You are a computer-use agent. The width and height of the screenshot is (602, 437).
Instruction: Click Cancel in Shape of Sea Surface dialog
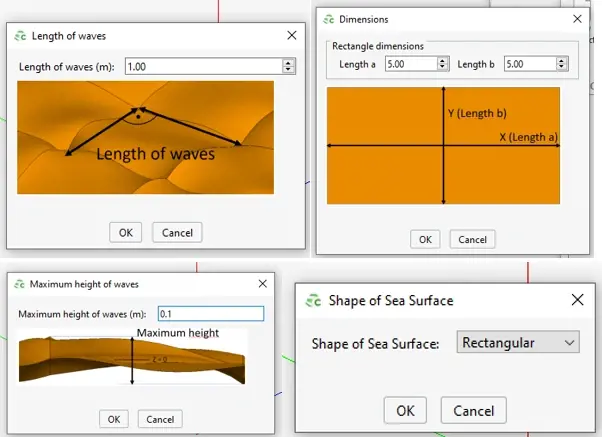473,410
